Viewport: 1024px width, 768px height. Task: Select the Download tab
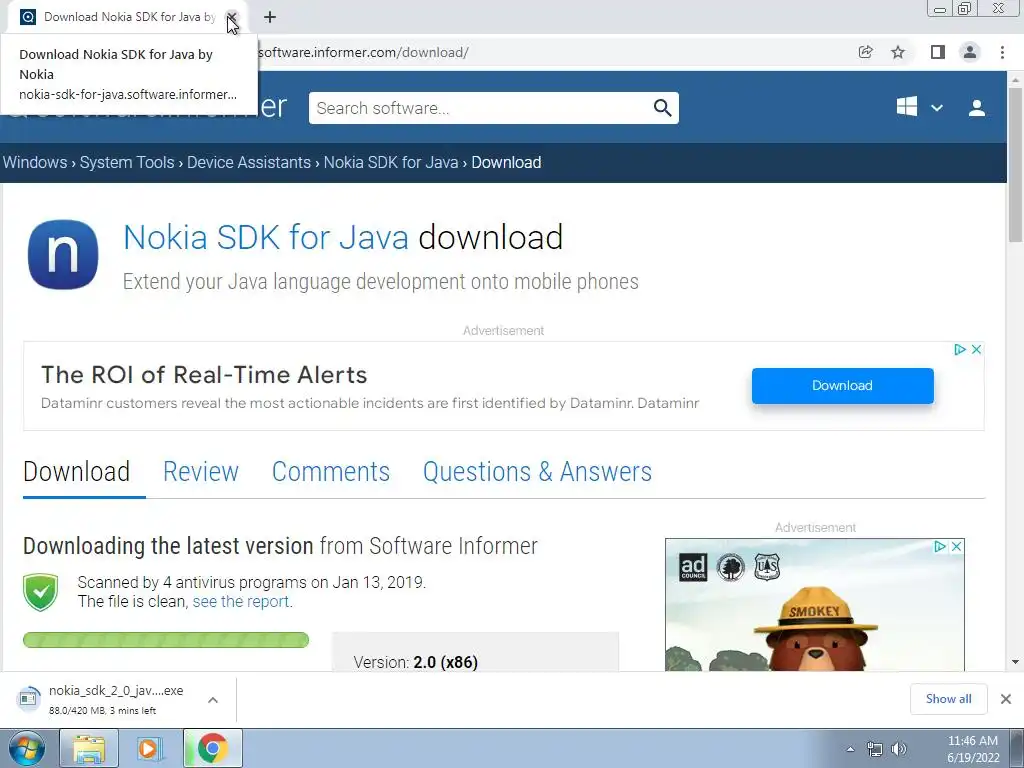point(76,472)
